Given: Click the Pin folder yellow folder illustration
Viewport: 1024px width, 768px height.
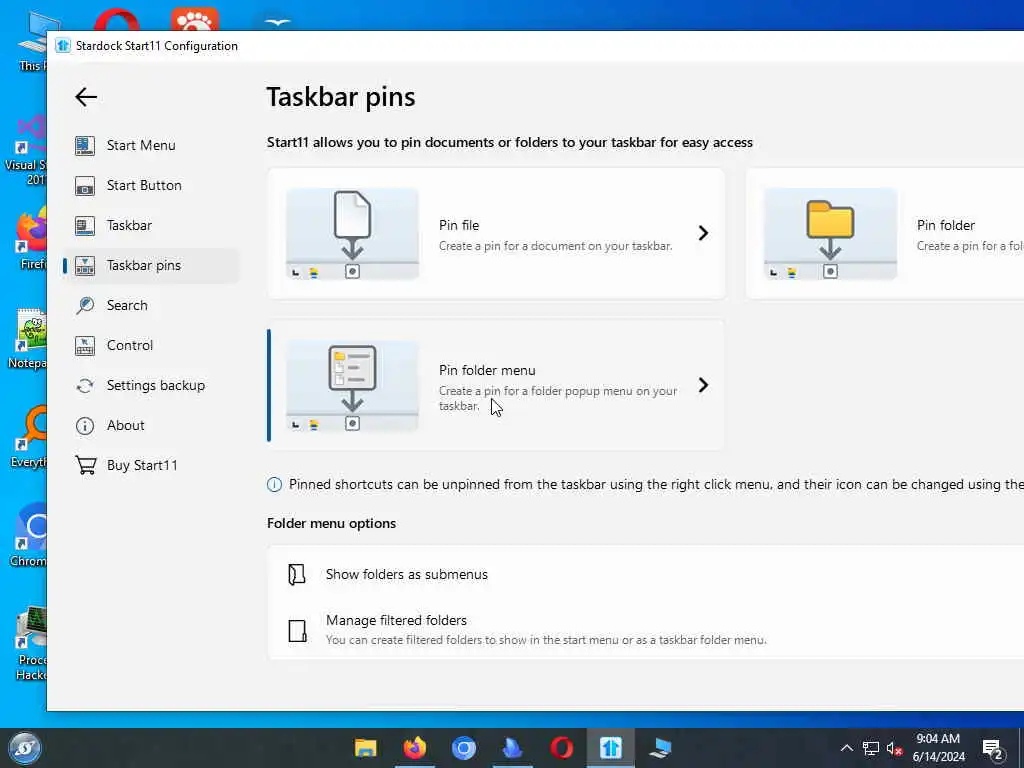Looking at the screenshot, I should pyautogui.click(x=831, y=233).
